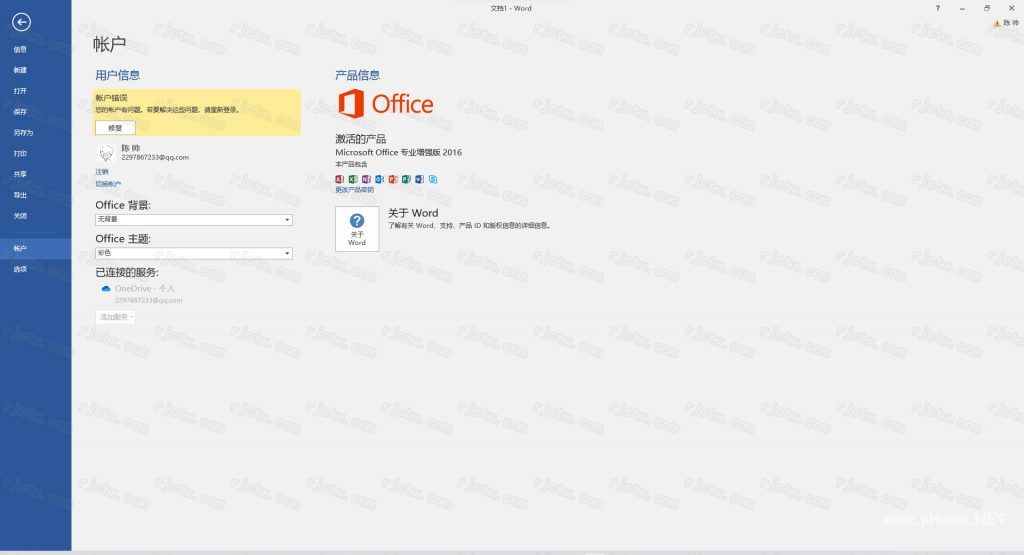Click the 注销 sign-out link
This screenshot has height=555, width=1024.
[102, 172]
